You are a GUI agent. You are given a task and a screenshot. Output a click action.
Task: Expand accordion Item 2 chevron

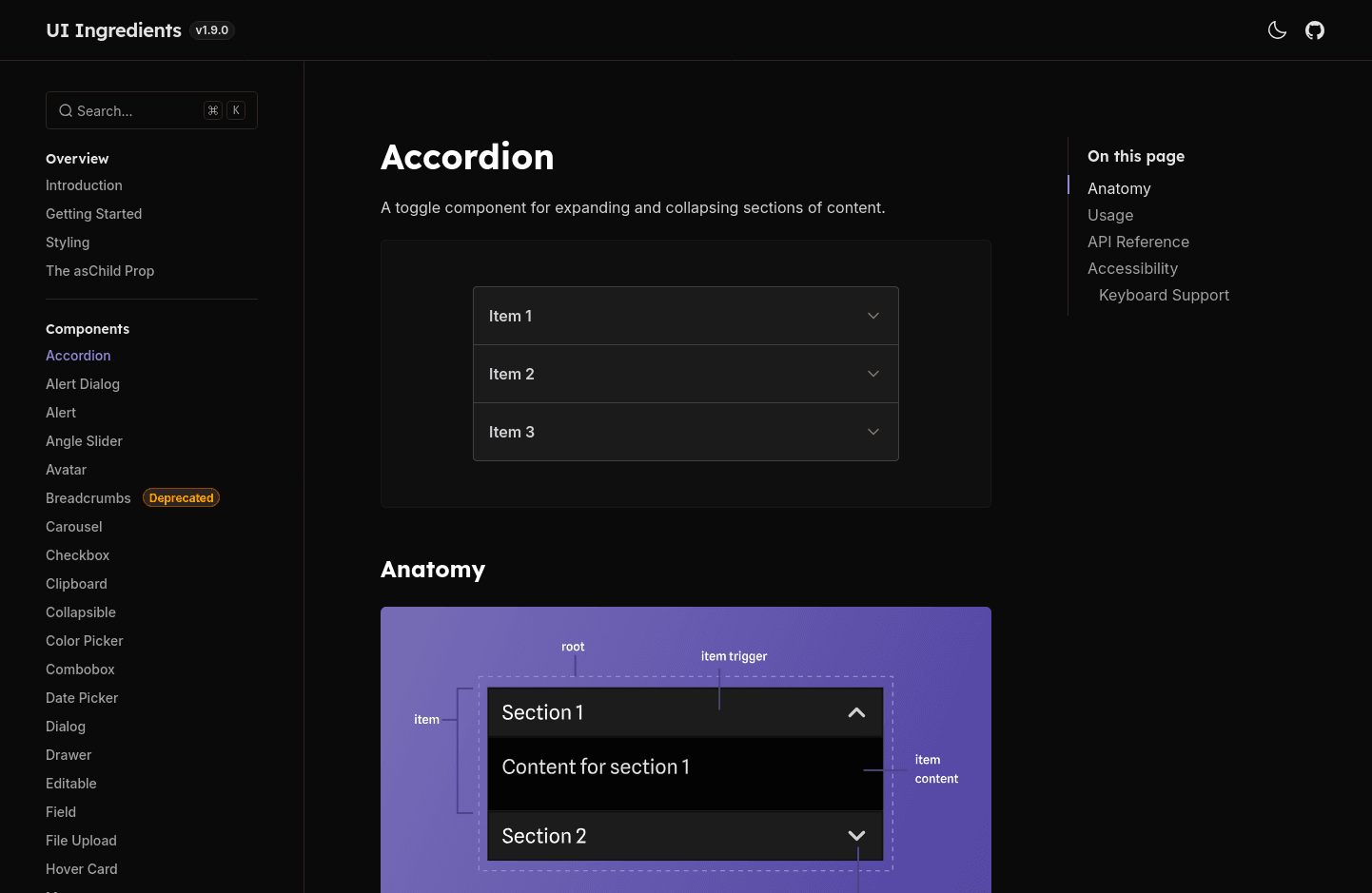872,374
